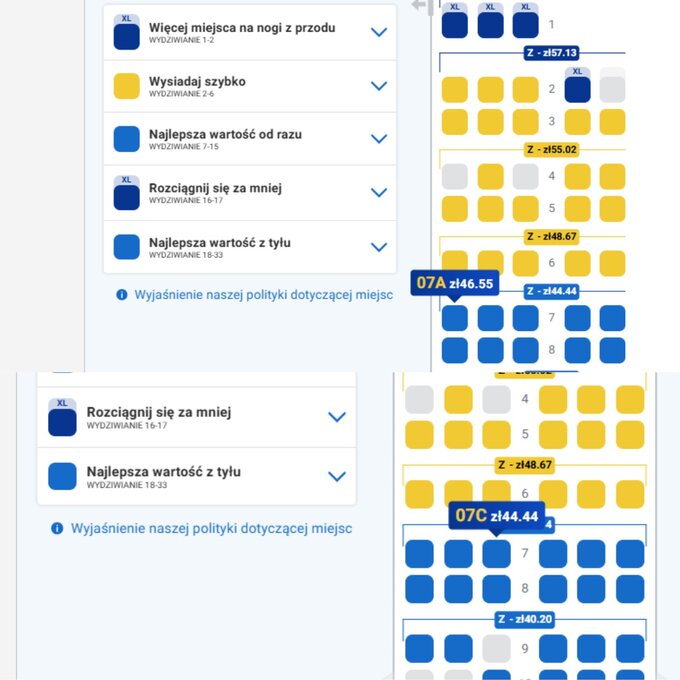
Task: Select the "Najlepsza wartość od razu" title
Action: [225, 134]
